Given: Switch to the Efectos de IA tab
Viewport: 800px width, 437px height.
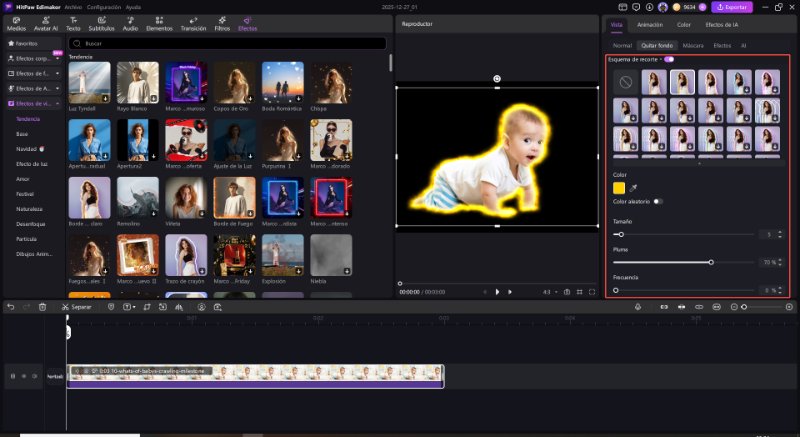Looking at the screenshot, I should (721, 24).
